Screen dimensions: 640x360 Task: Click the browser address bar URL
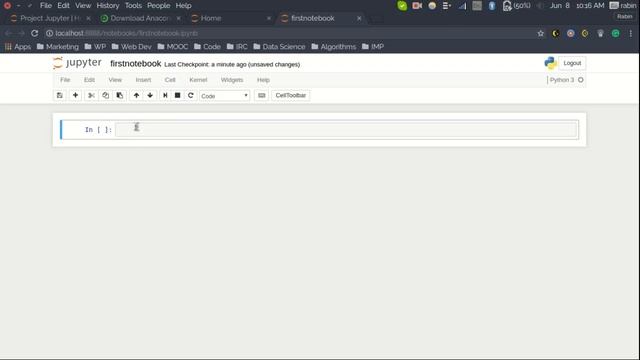(x=127, y=33)
